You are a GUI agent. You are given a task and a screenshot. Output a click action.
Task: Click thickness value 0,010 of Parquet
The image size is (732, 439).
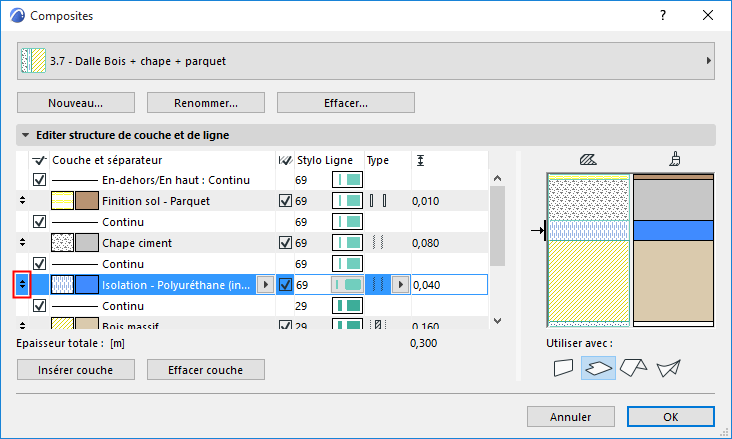tap(425, 201)
